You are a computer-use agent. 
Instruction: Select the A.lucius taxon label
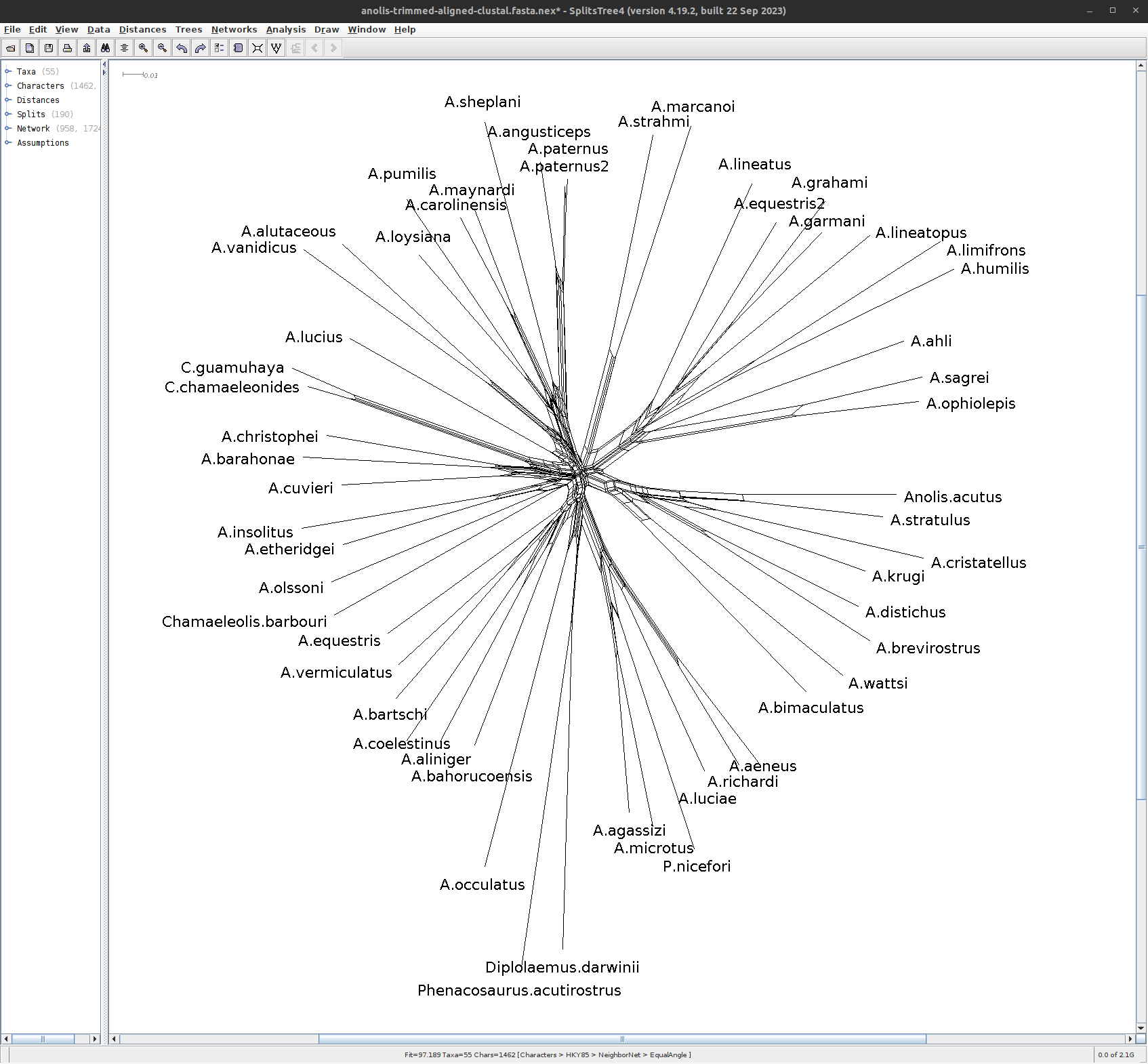[314, 337]
